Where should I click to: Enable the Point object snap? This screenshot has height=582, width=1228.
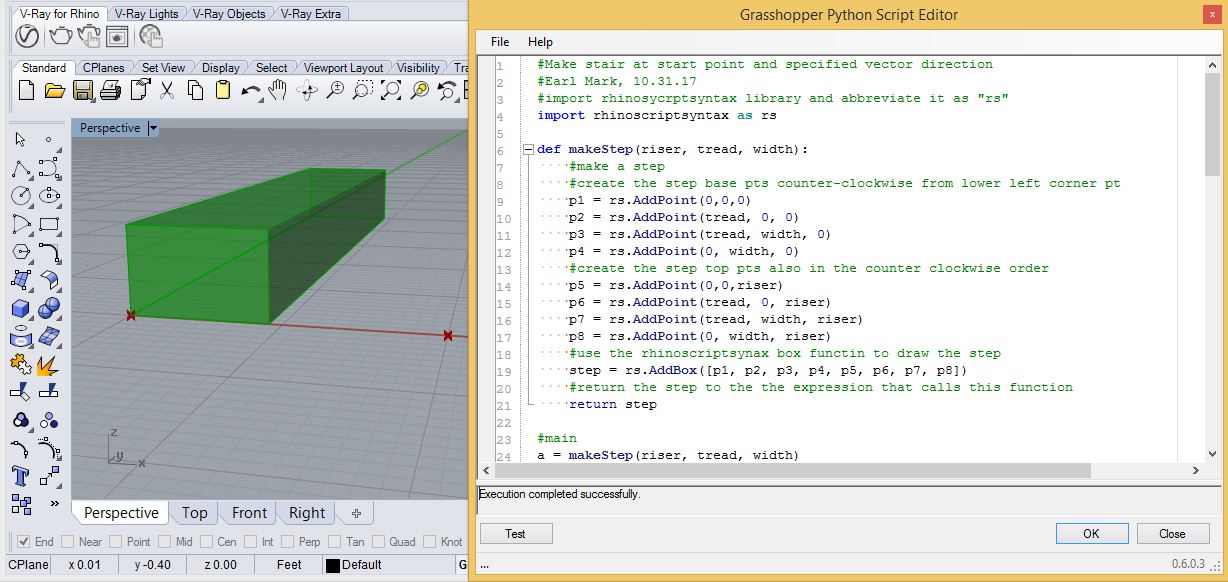click(116, 542)
